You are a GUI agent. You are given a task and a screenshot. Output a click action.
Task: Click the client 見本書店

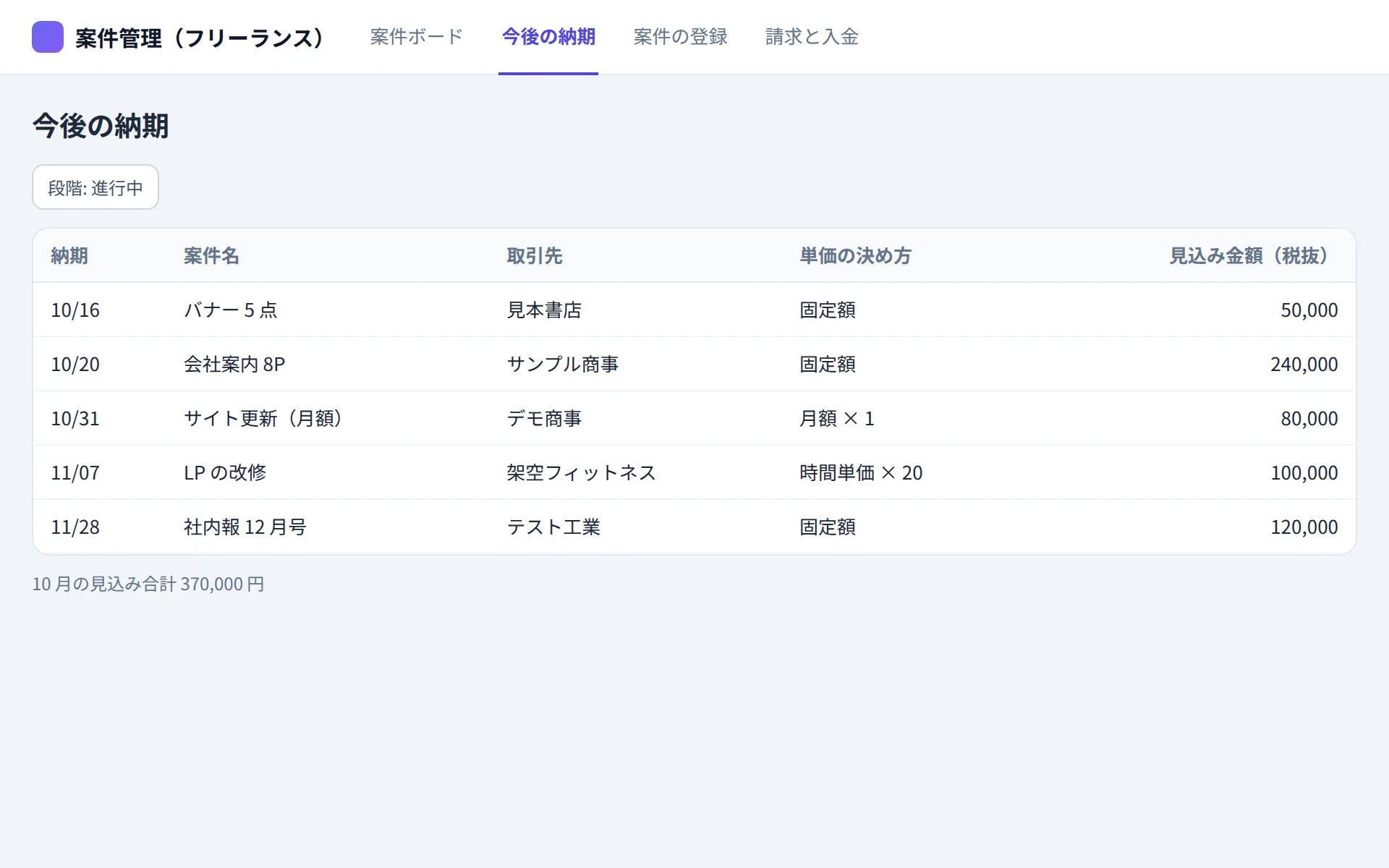pos(544,310)
